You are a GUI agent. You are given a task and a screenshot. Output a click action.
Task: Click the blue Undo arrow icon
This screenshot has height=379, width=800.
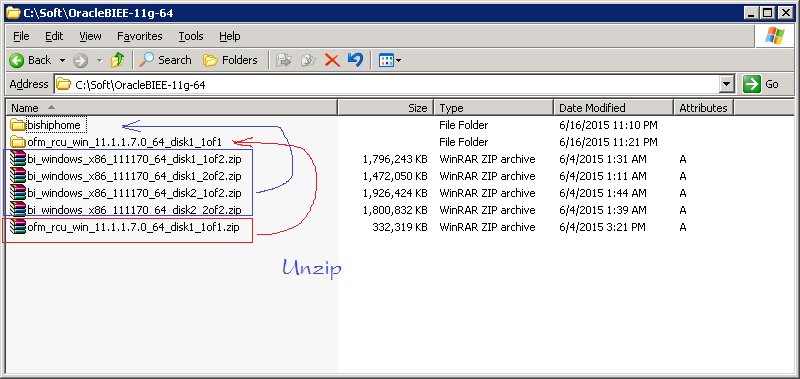tap(355, 60)
